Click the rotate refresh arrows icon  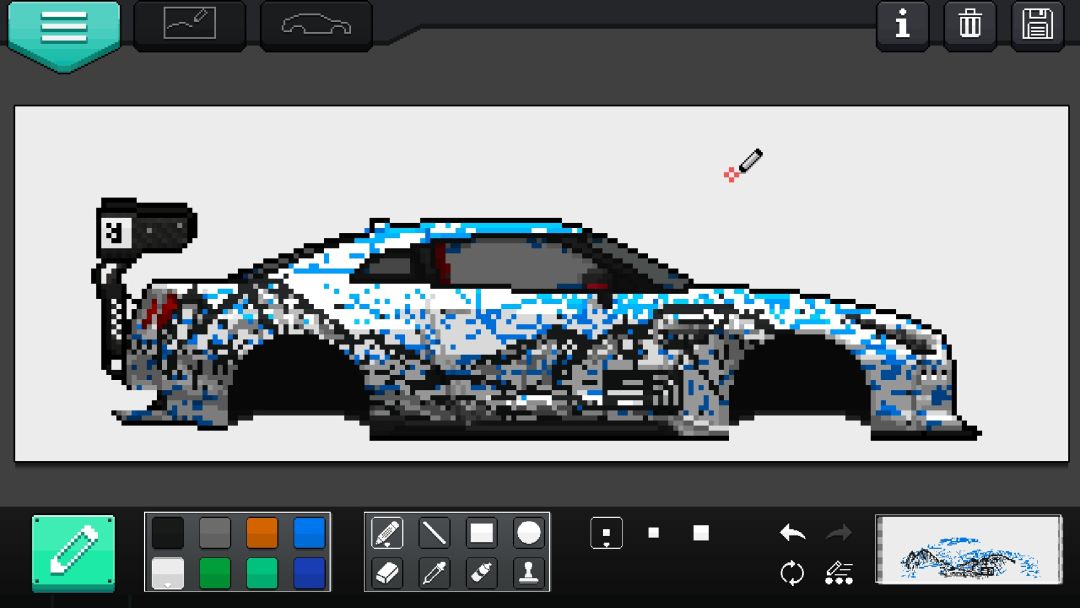point(792,573)
